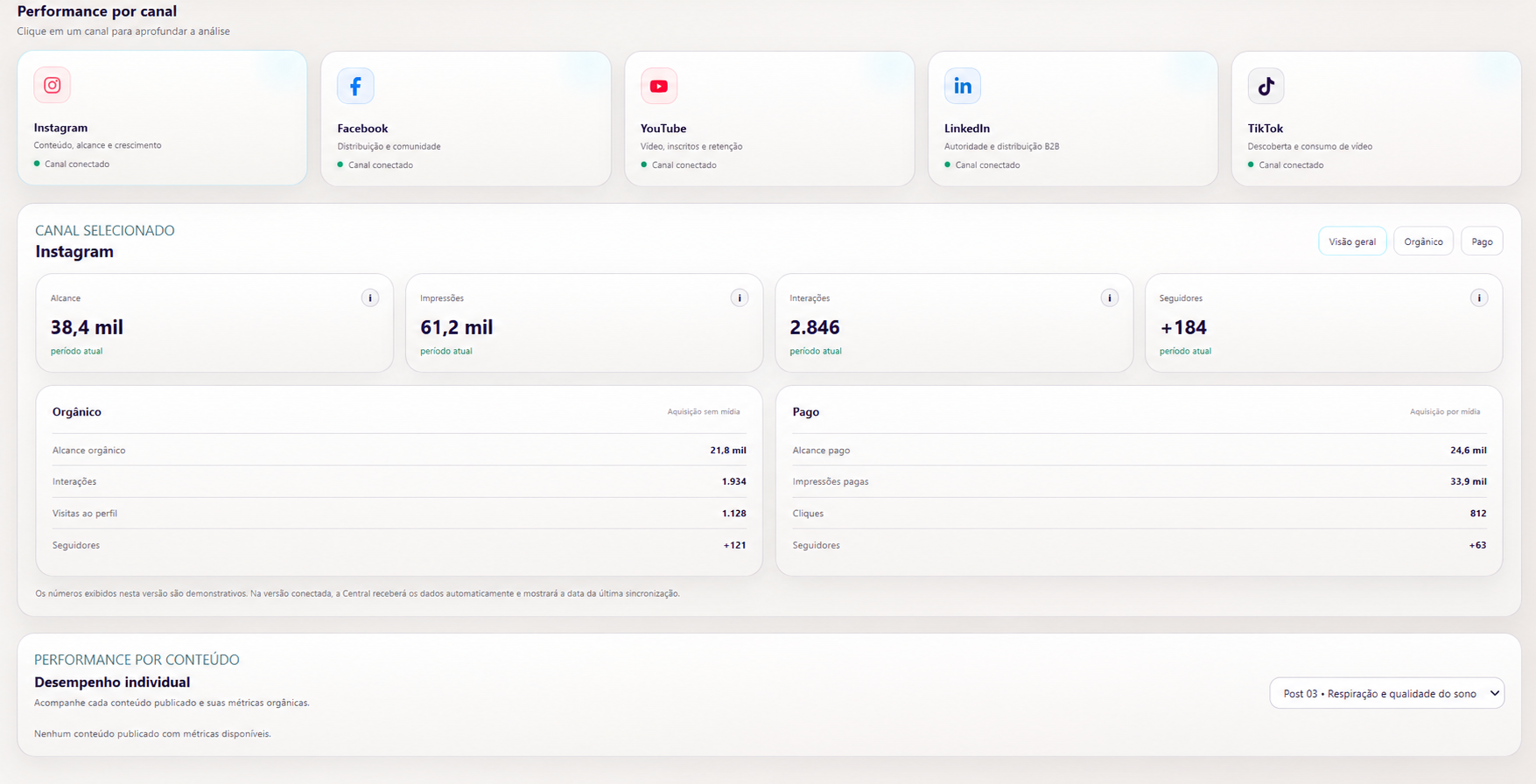Show info for the Impressões metric
The width and height of the screenshot is (1536, 784).
(740, 298)
